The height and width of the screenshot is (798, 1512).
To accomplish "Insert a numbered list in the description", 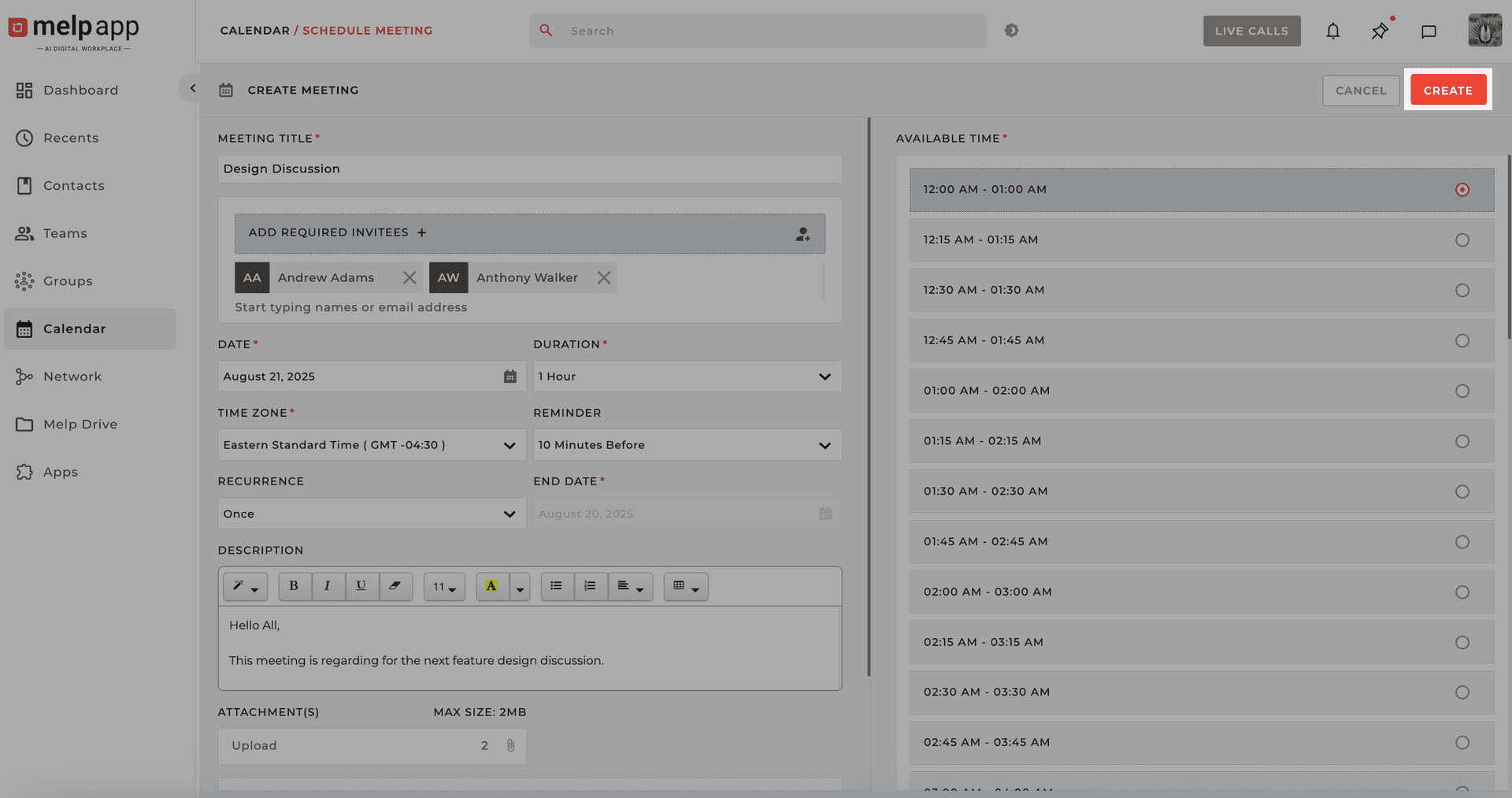I will (591, 586).
